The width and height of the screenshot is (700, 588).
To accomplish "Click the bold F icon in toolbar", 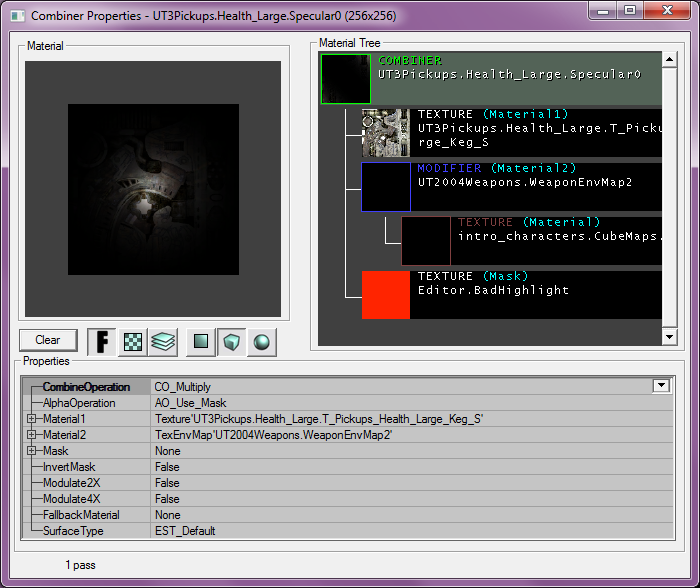I will coord(102,342).
